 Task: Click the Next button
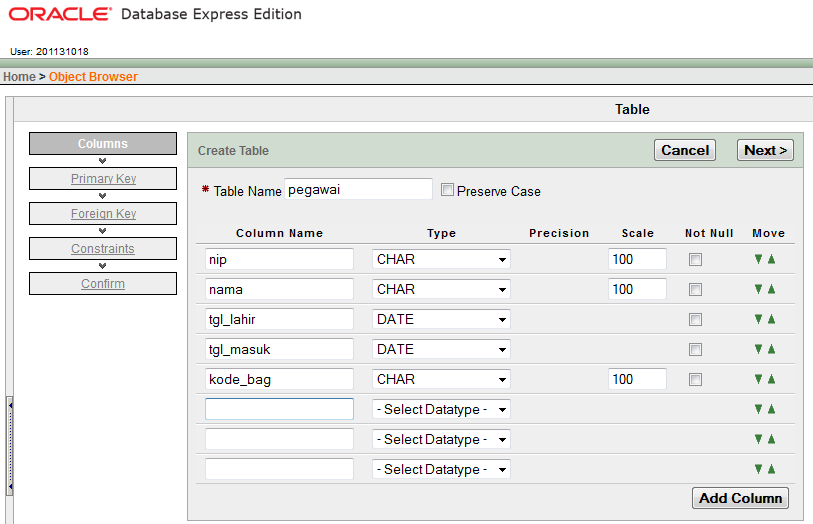click(766, 150)
